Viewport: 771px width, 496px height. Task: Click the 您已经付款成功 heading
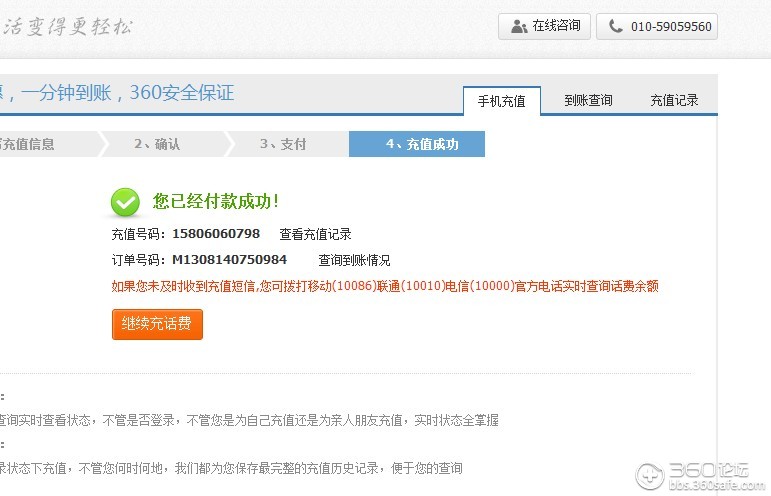215,201
